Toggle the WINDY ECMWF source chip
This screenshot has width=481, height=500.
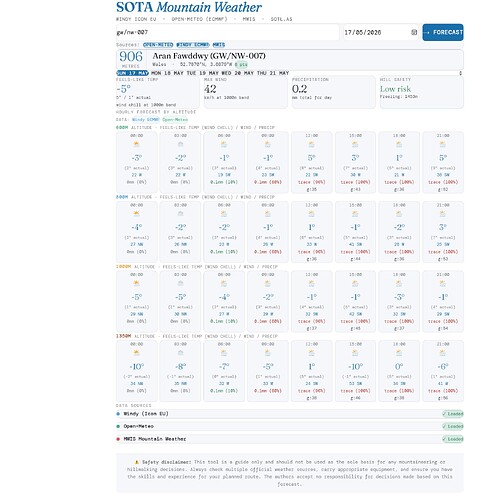tap(193, 45)
